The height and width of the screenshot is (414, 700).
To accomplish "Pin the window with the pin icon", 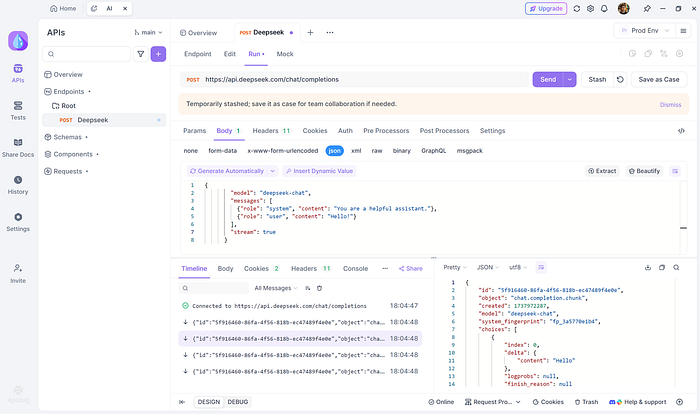I will (647, 8).
